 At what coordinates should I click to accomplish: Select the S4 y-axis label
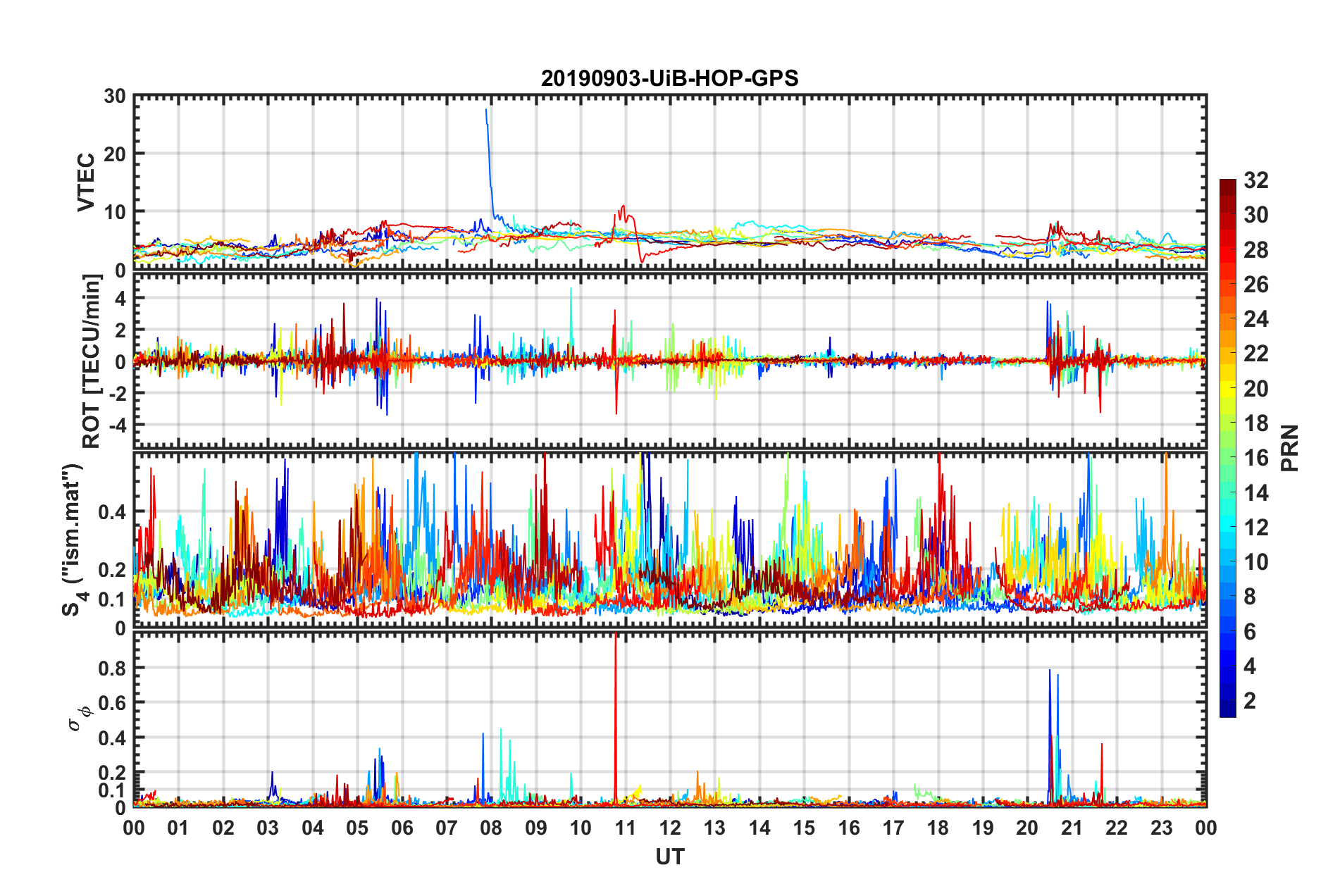click(x=73, y=540)
